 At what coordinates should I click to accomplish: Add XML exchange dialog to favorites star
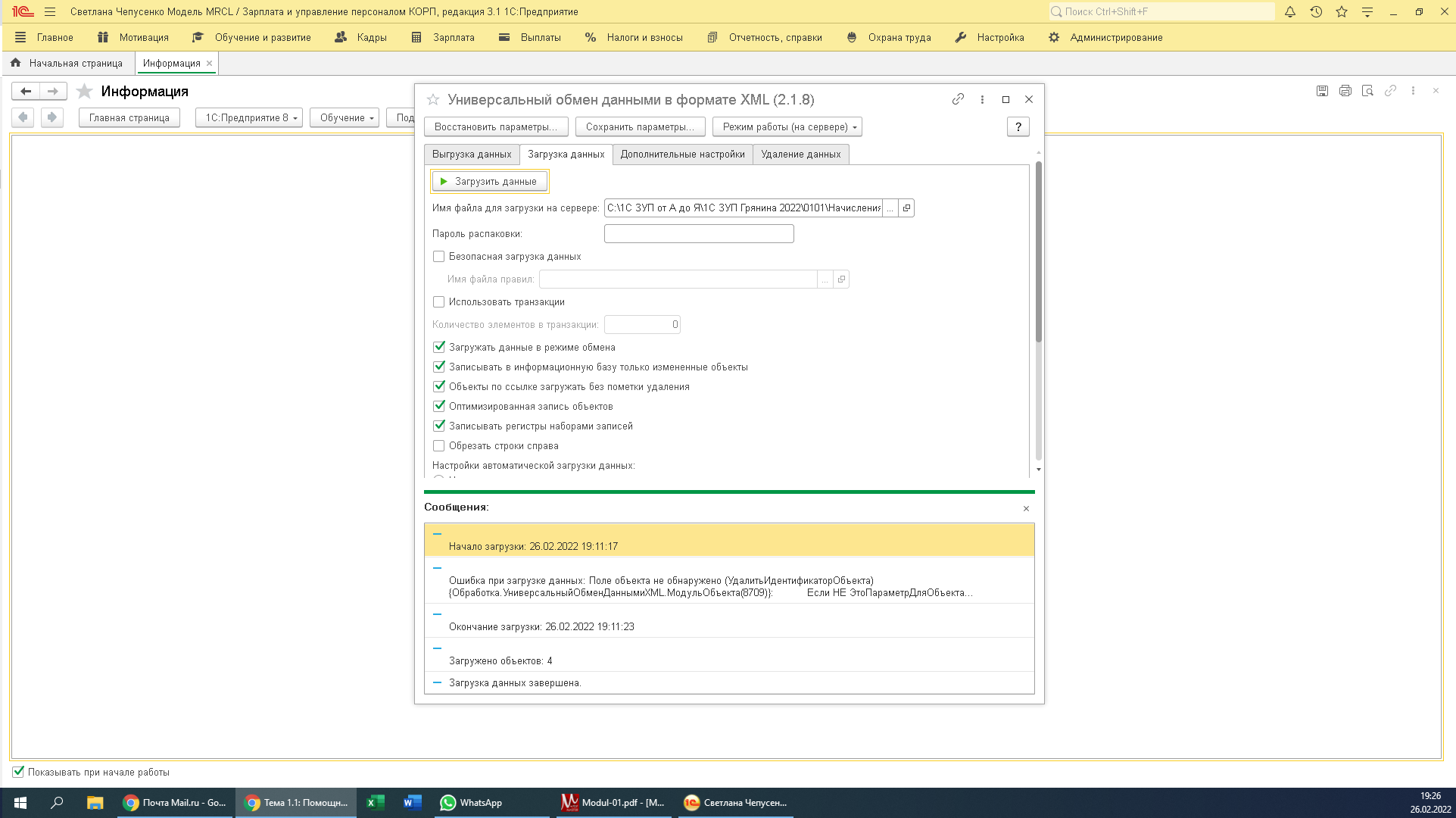433,99
